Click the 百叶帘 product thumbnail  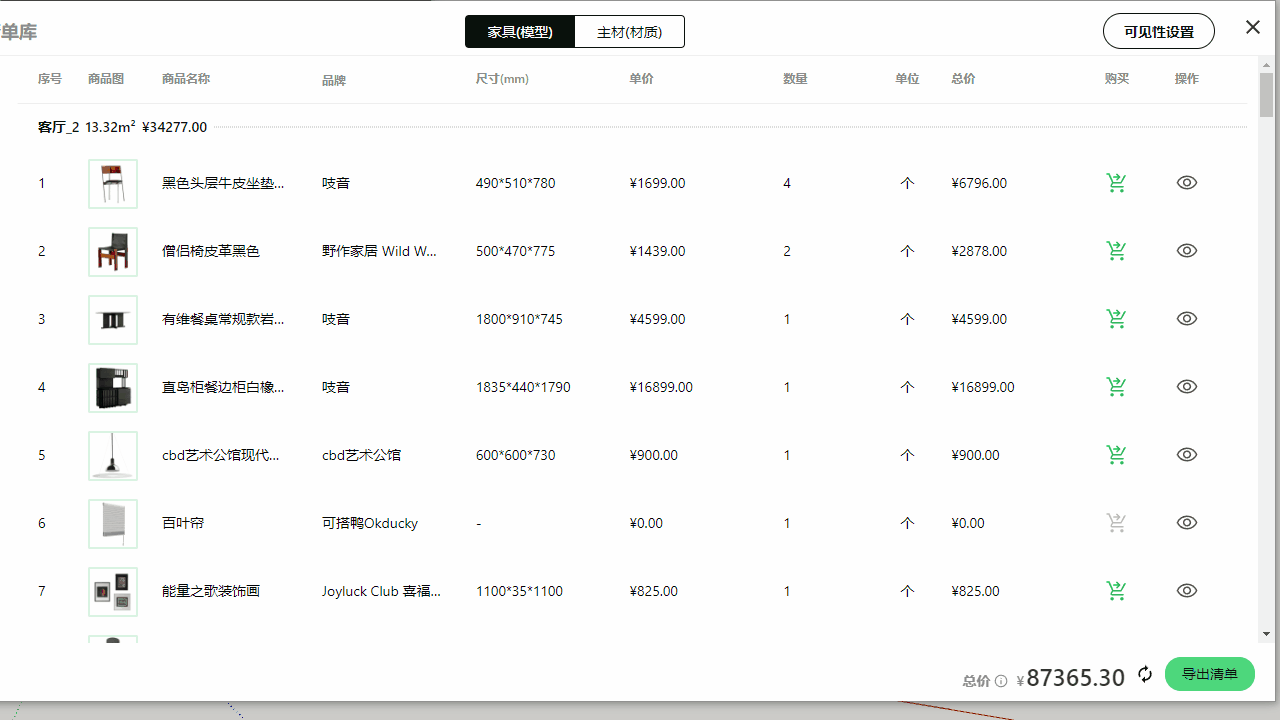coord(113,524)
